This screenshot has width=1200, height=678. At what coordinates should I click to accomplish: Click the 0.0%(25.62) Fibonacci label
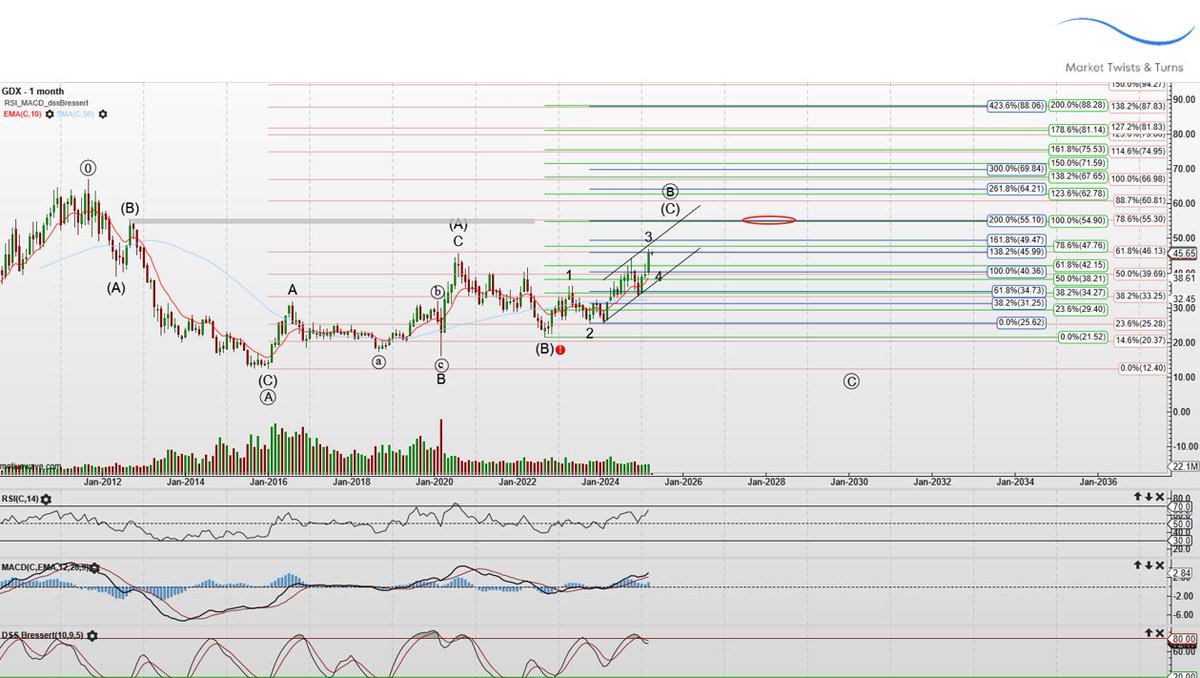click(1020, 323)
